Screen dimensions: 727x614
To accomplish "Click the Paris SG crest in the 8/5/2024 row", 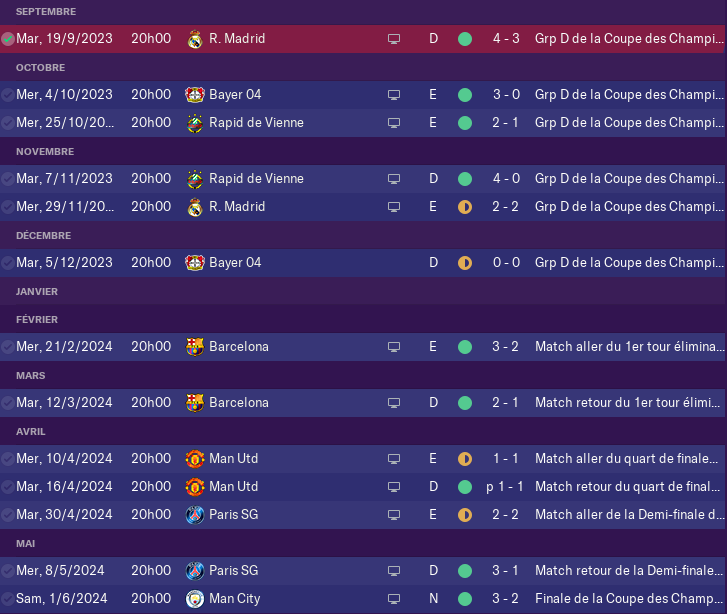I will 195,571.
